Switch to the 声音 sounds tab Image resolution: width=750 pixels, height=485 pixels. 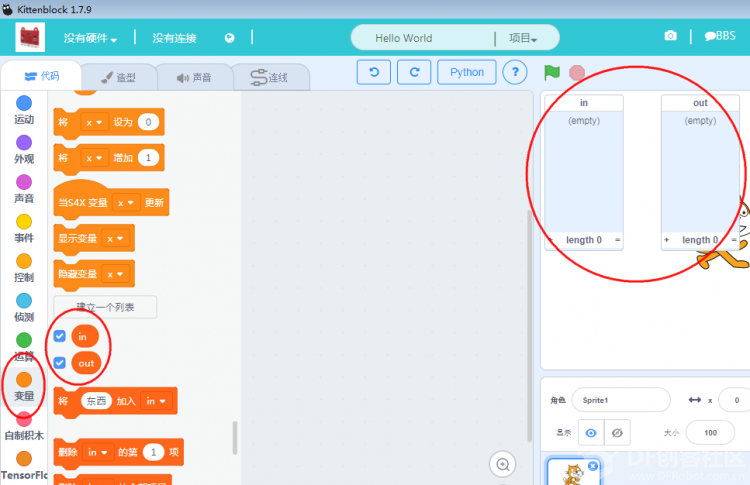coord(194,77)
